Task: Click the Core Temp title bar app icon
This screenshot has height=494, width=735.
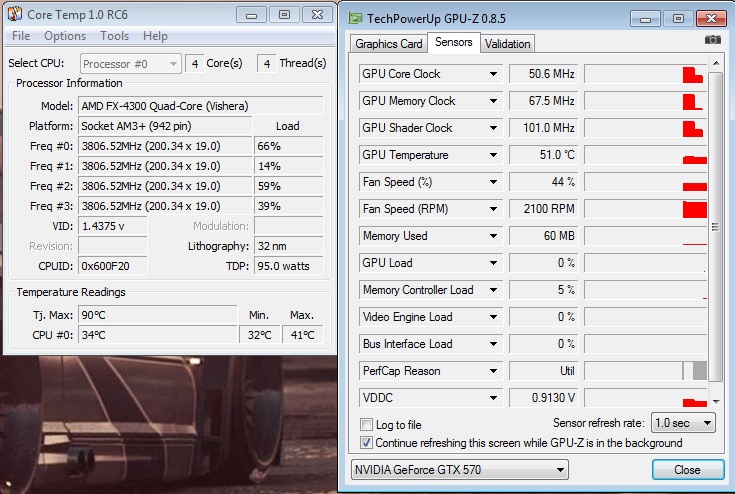Action: coord(15,14)
